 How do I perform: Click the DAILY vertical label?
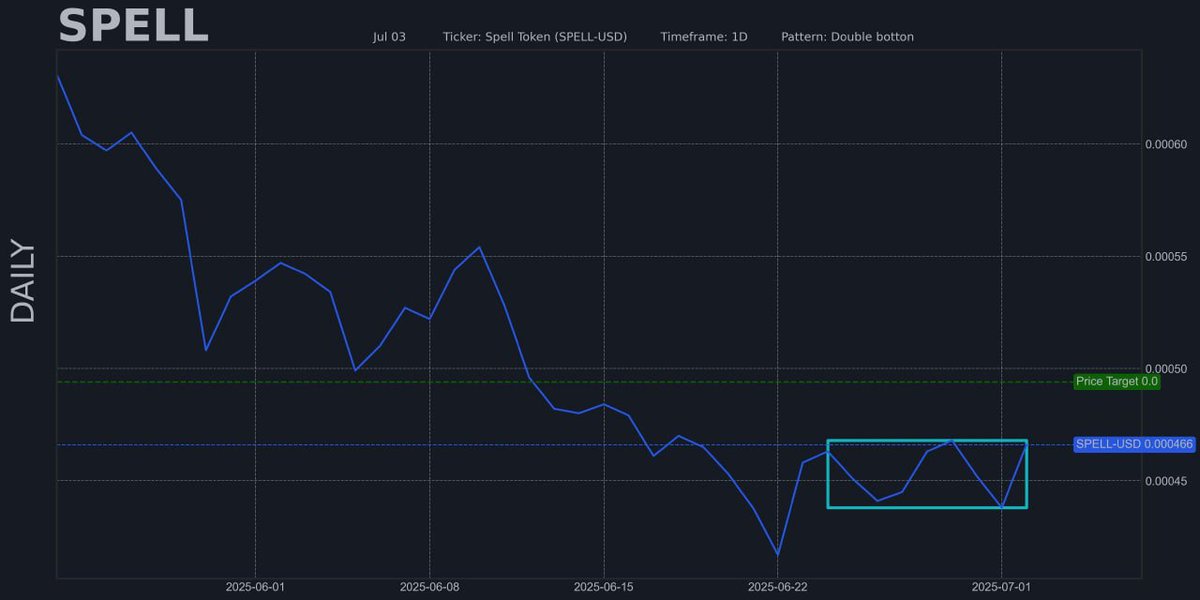point(23,282)
